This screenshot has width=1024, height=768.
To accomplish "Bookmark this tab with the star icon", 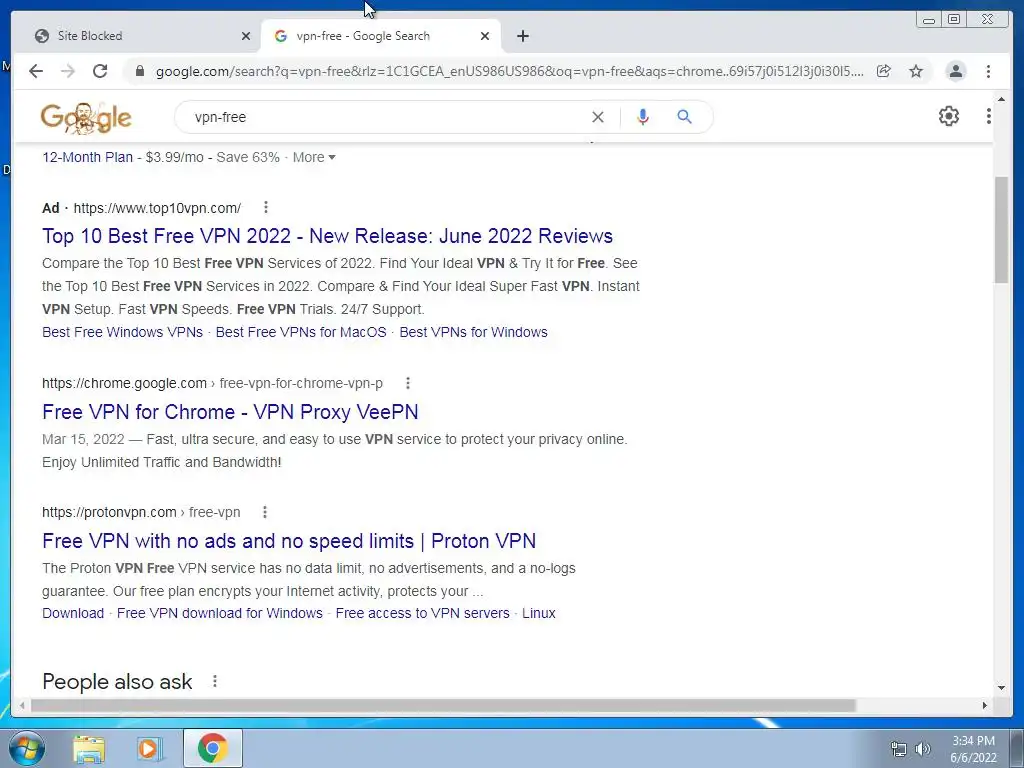I will pos(916,71).
